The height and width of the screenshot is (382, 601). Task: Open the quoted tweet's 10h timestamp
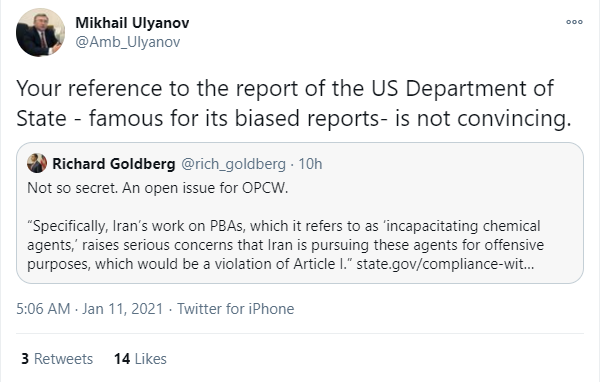point(310,164)
